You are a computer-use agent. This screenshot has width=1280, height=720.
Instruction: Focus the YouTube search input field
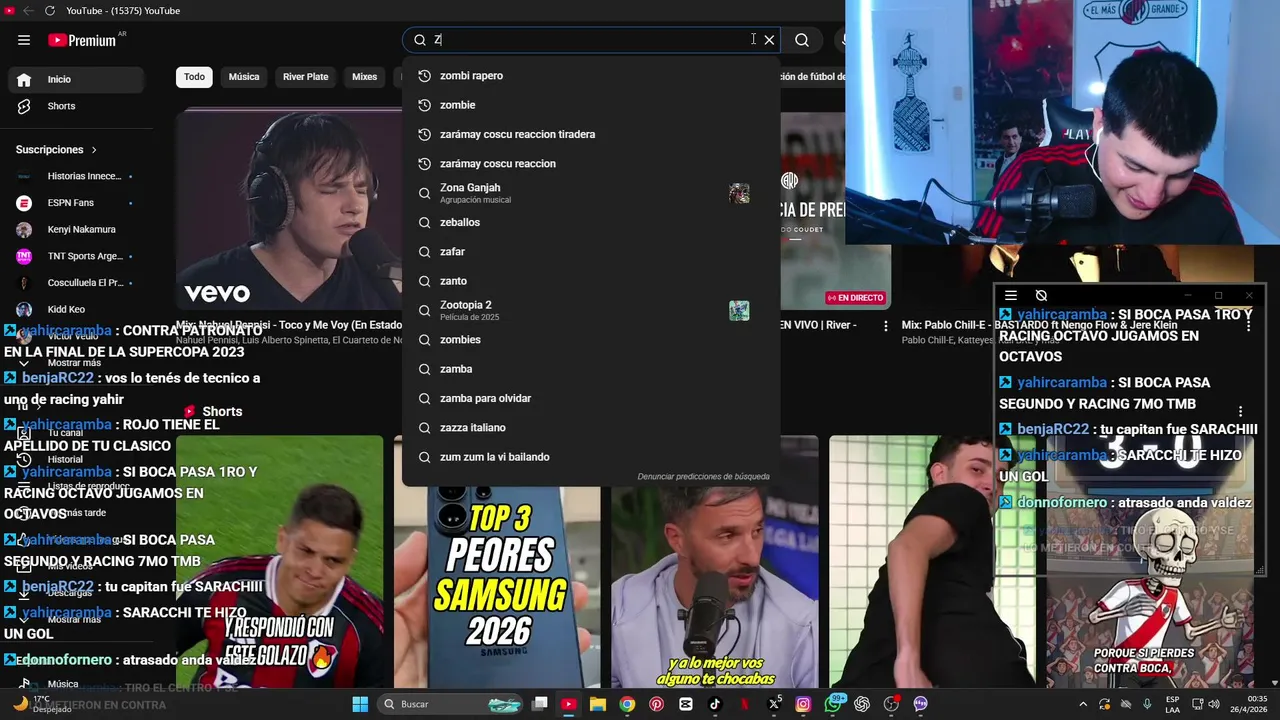tap(590, 40)
